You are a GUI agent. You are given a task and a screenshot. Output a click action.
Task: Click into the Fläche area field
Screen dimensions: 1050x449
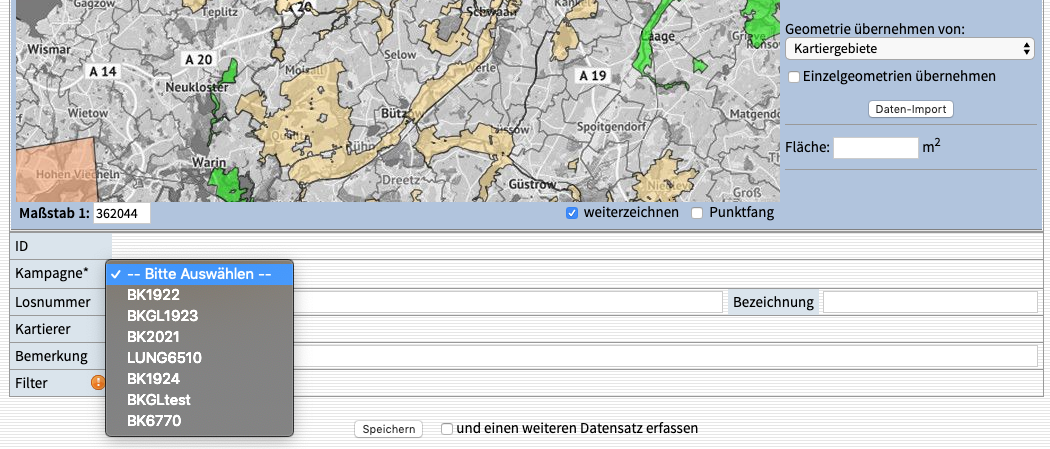point(875,148)
